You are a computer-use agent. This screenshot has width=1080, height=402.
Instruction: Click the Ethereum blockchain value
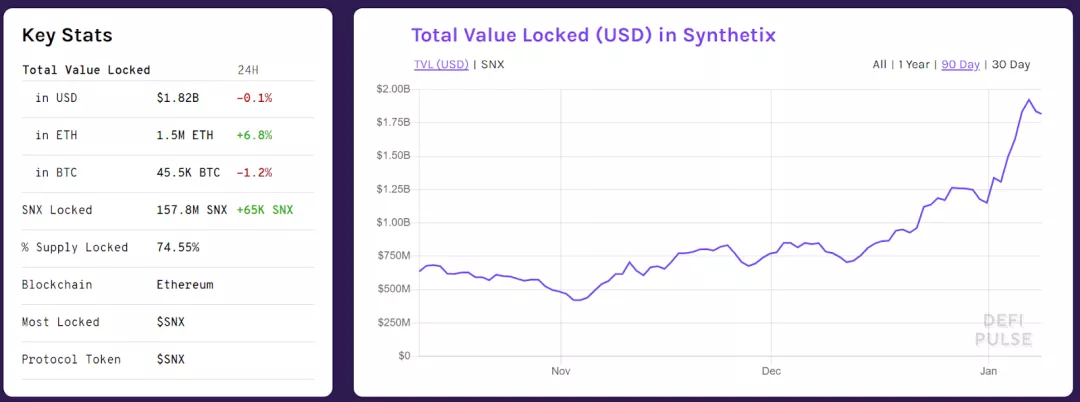[x=185, y=284]
